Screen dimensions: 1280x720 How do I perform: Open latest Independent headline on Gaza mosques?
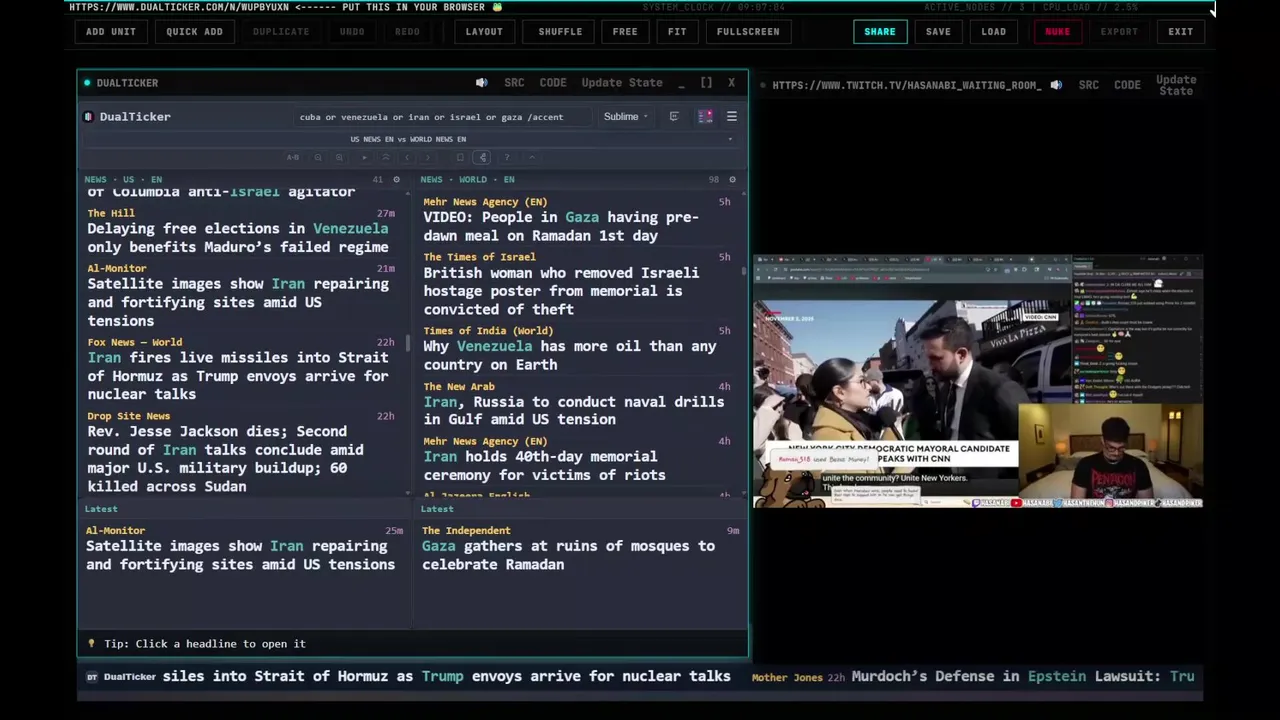pos(568,555)
